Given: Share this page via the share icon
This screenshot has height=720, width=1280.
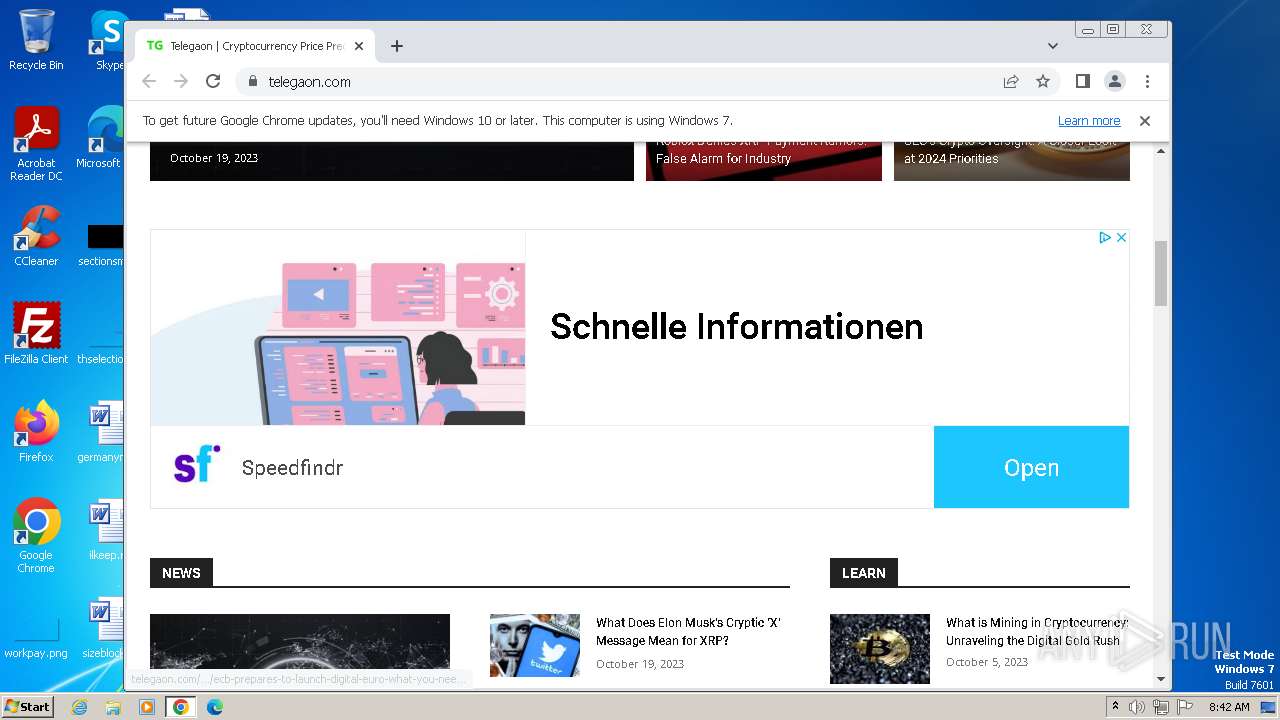Looking at the screenshot, I should 1011,81.
